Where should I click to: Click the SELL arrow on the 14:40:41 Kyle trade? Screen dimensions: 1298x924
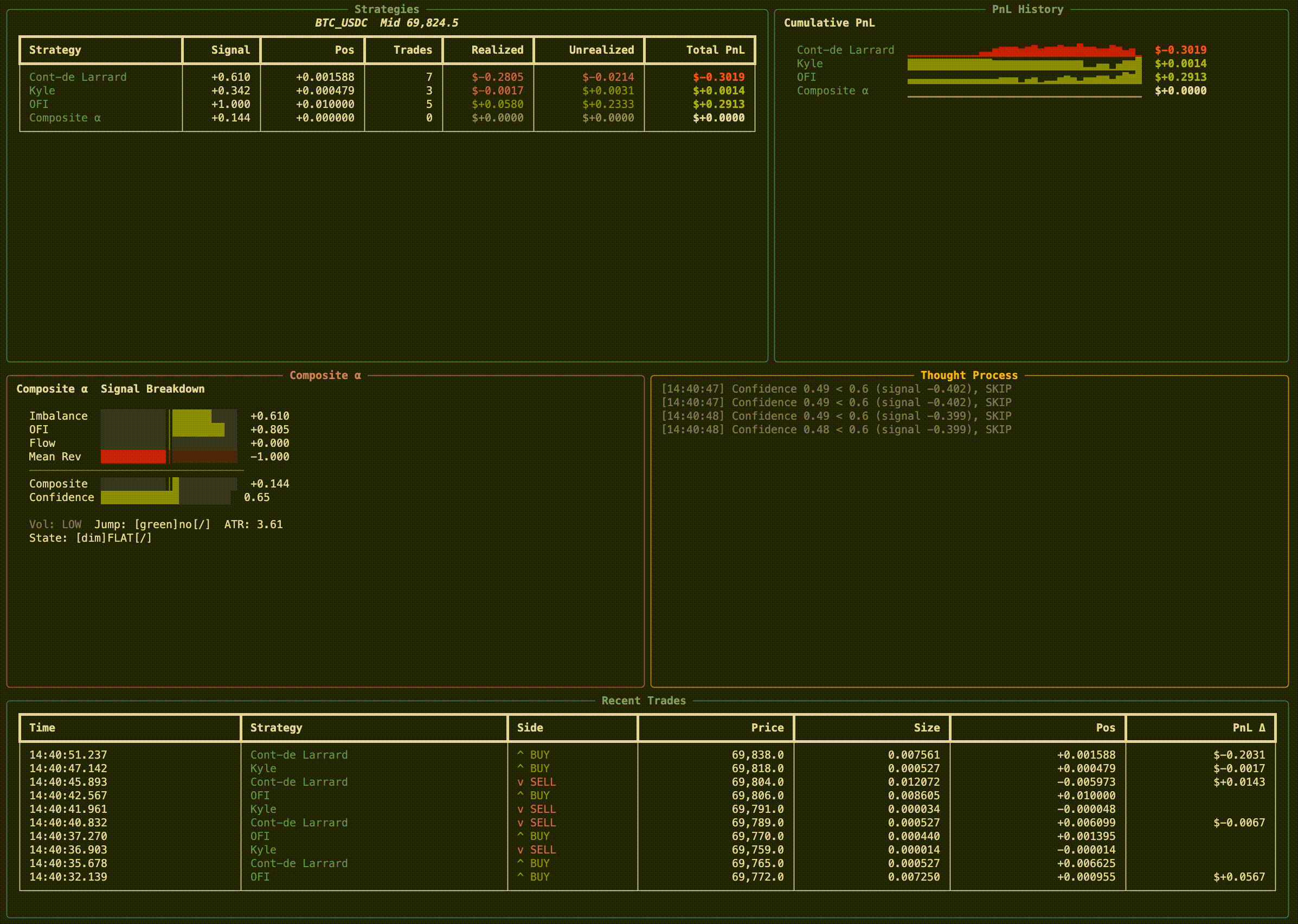point(522,809)
